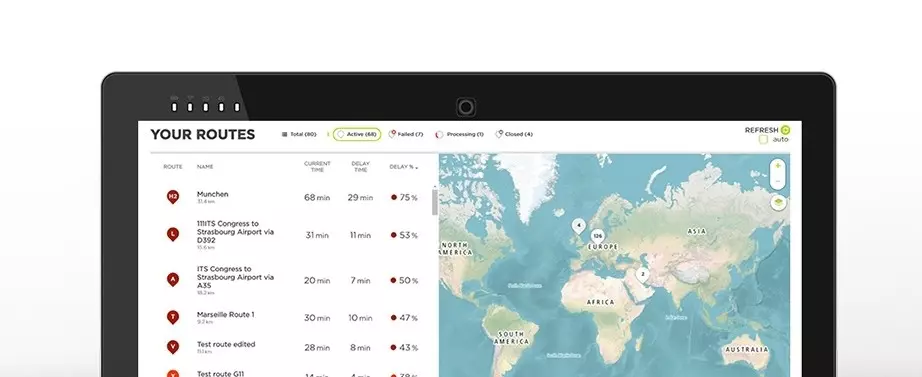Screen dimensions: 922x377
Task: Filter routes by Failed (7)
Action: point(406,134)
